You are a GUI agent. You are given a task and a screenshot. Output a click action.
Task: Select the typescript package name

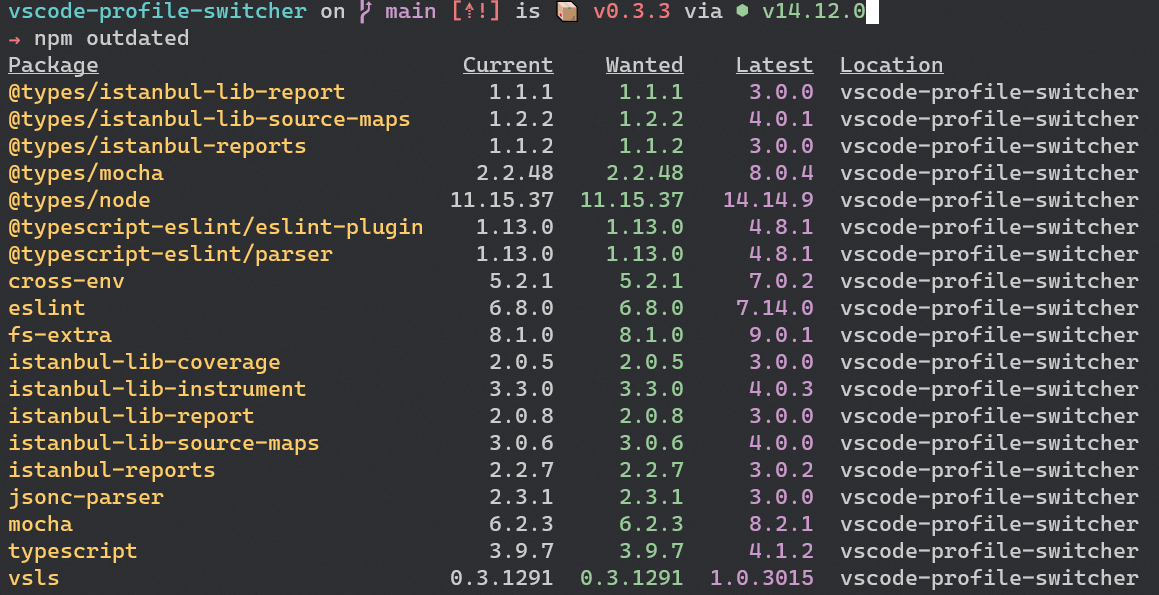(72, 551)
